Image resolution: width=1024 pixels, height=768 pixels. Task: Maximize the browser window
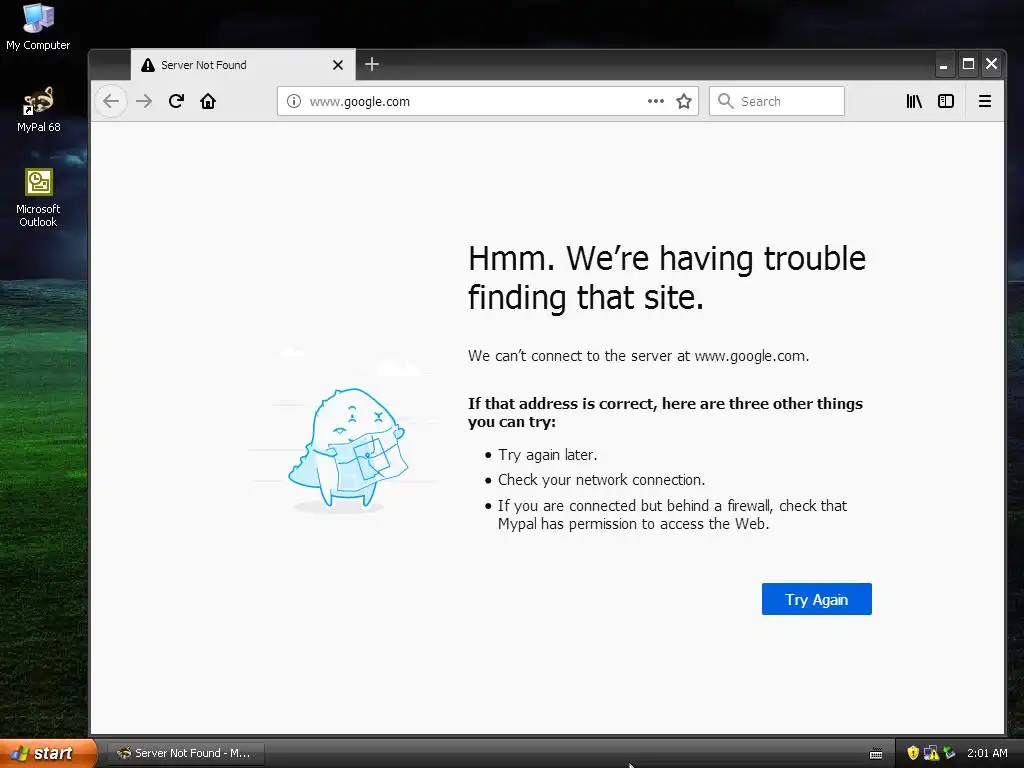pos(968,64)
